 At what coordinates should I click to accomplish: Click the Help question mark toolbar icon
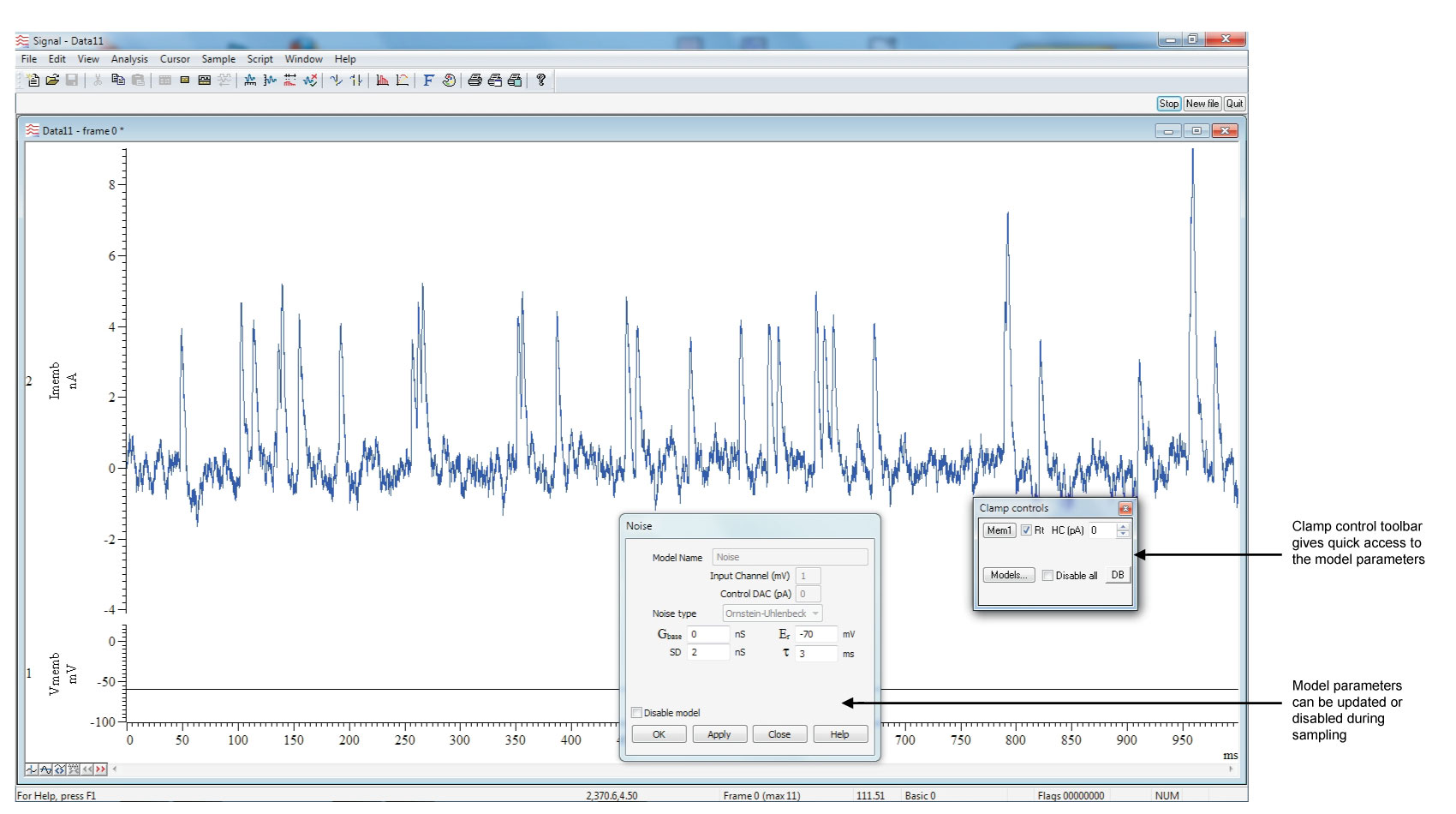tap(540, 80)
